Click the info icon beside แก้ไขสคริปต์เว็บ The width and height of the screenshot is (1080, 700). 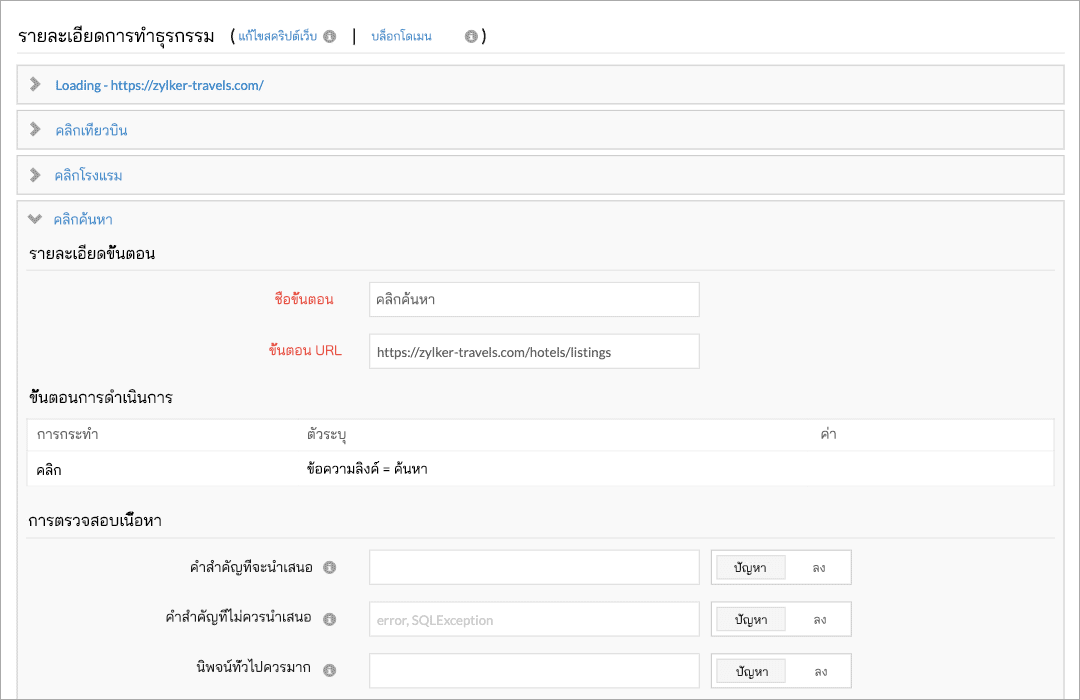click(330, 36)
